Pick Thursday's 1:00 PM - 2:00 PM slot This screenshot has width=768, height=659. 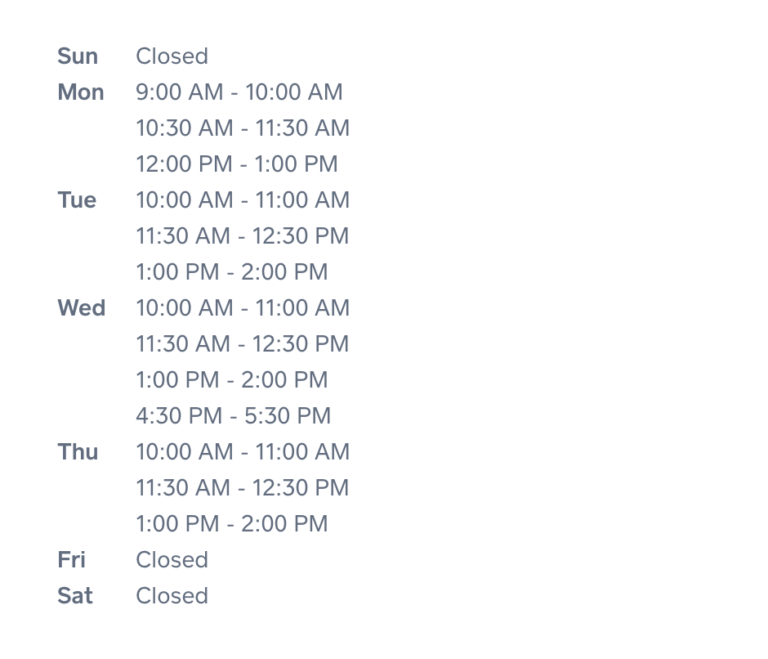[x=232, y=524]
